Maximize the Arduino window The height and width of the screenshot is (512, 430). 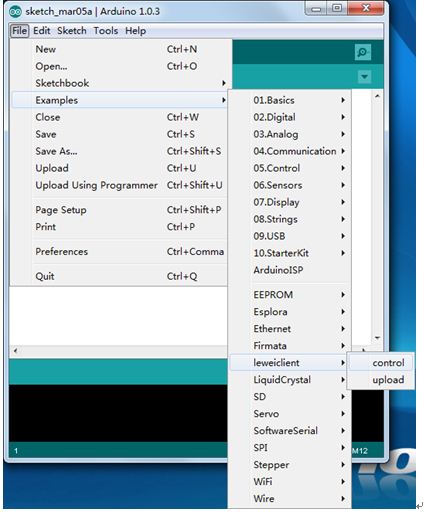click(337, 9)
